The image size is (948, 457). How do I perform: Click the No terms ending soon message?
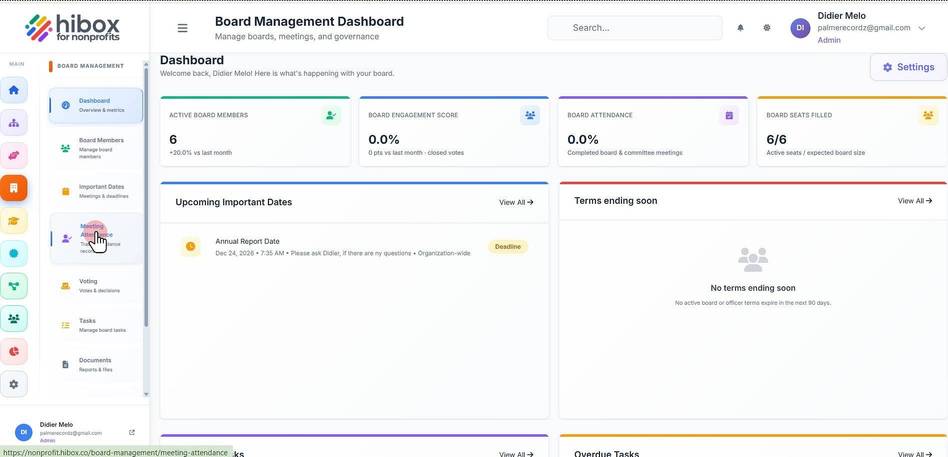pyautogui.click(x=753, y=288)
